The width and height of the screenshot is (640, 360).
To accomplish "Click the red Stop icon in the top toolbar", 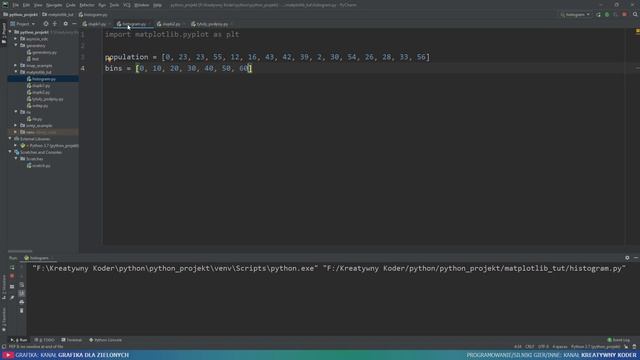I will (x=624, y=15).
